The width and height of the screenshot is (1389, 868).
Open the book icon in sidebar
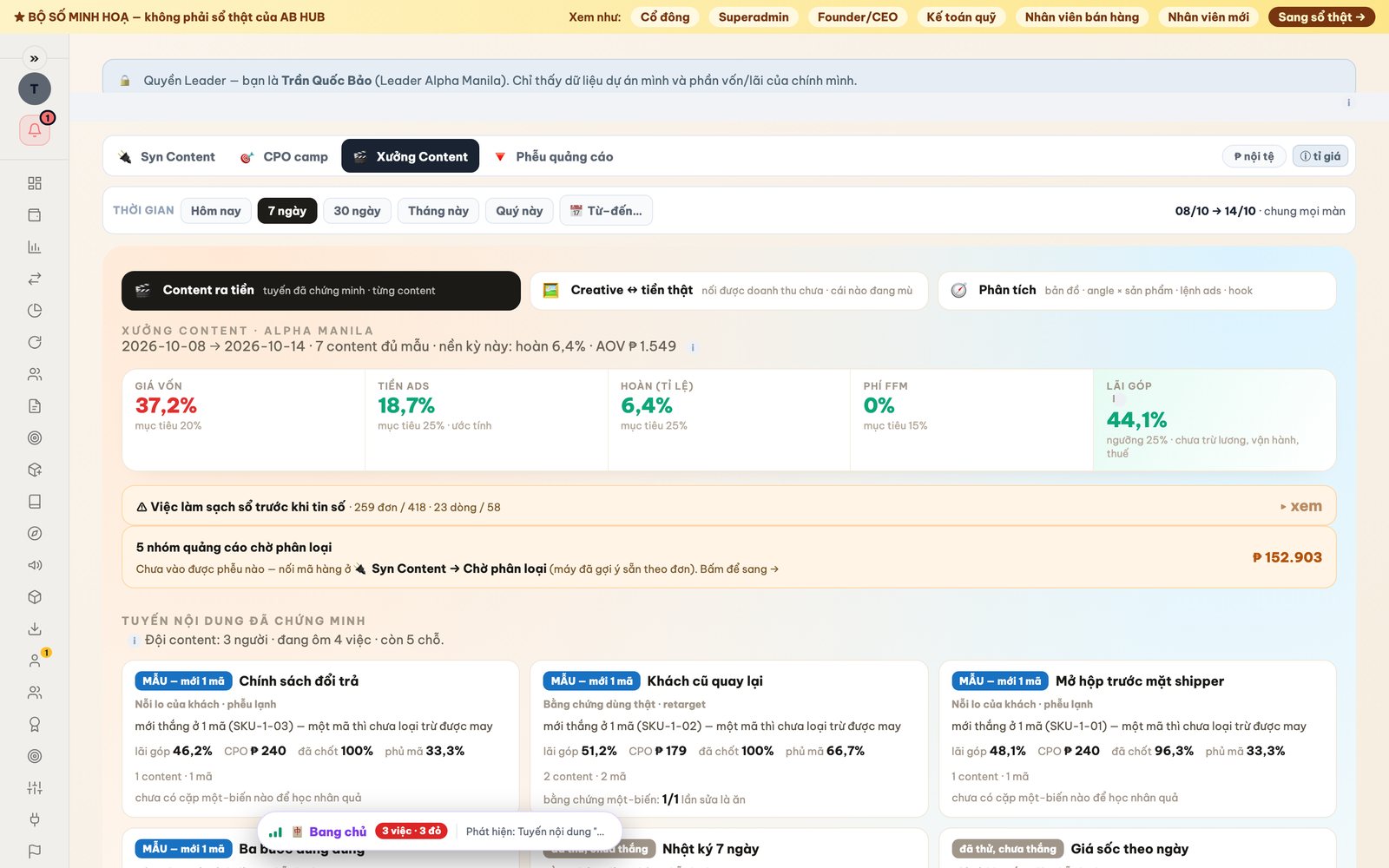[35, 502]
